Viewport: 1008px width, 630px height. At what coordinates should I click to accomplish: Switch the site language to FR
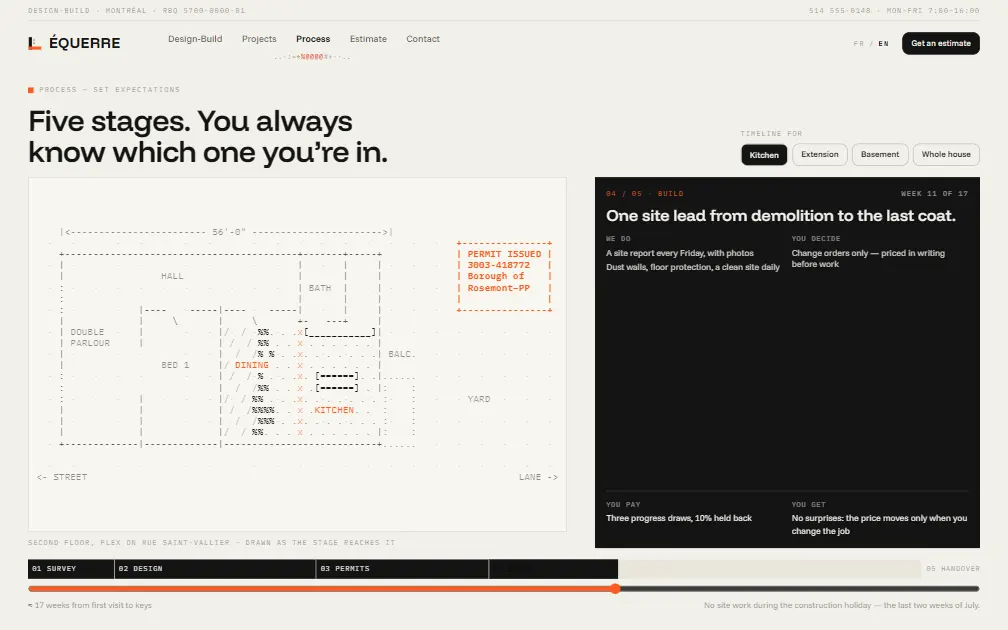858,44
